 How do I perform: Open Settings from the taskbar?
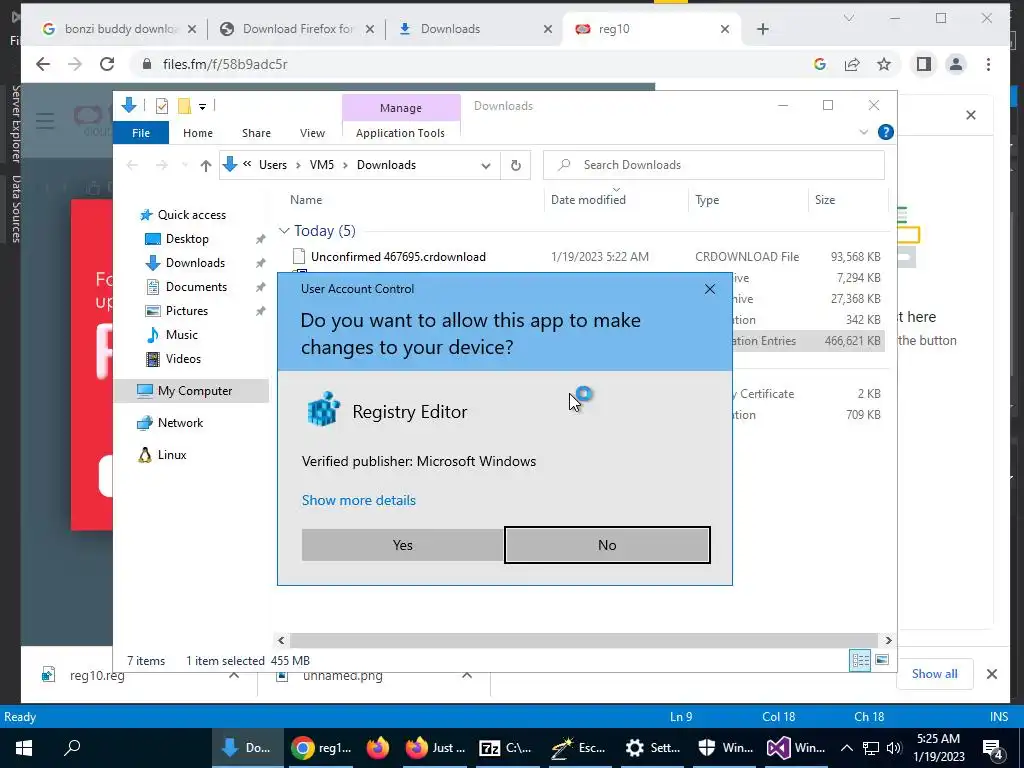click(652, 748)
